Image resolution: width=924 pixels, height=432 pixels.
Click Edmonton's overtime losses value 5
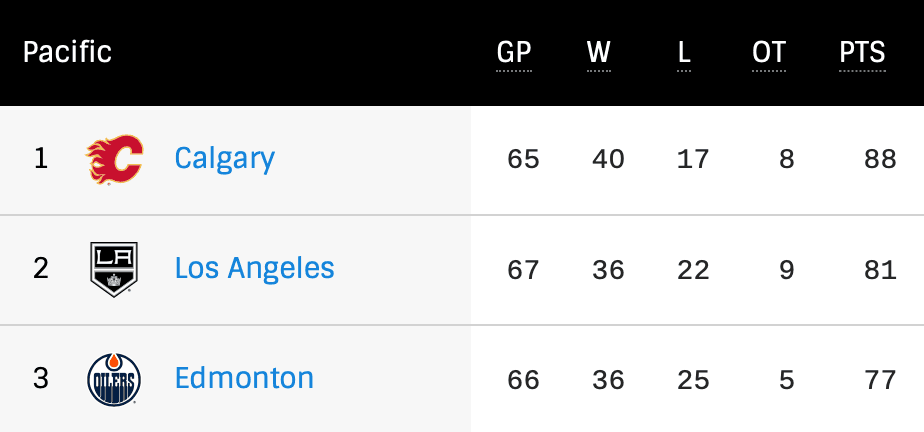tap(787, 380)
